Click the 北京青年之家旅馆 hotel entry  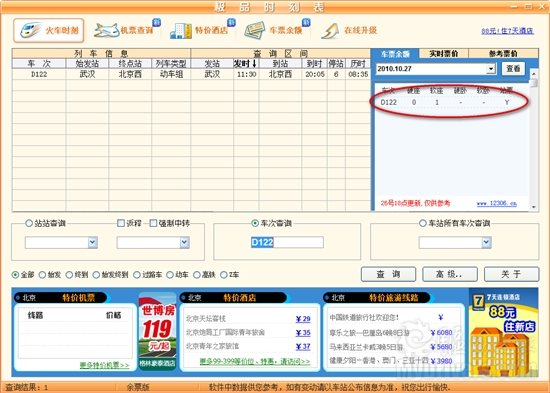pyautogui.click(x=213, y=346)
